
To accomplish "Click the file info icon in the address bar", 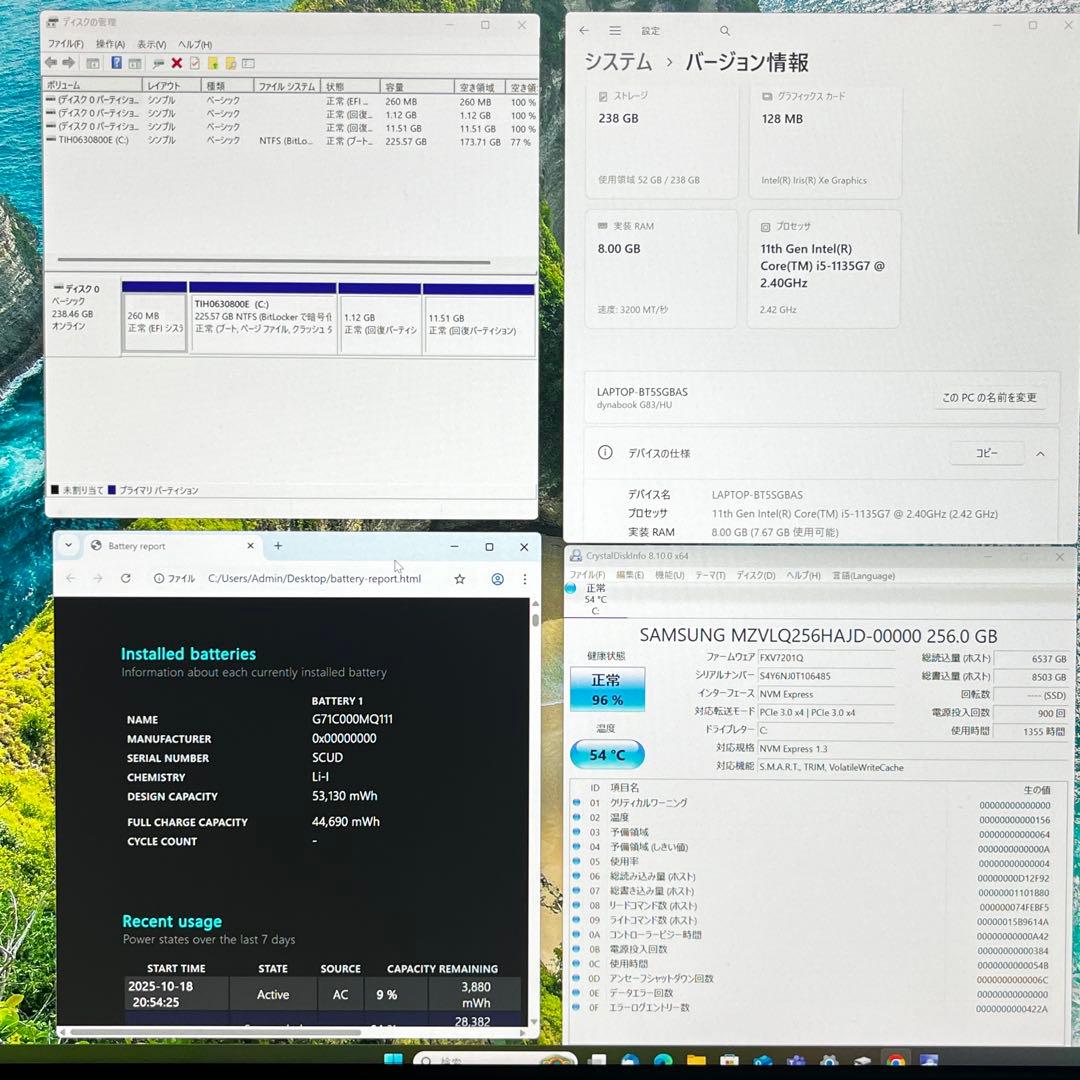I will pos(160,578).
